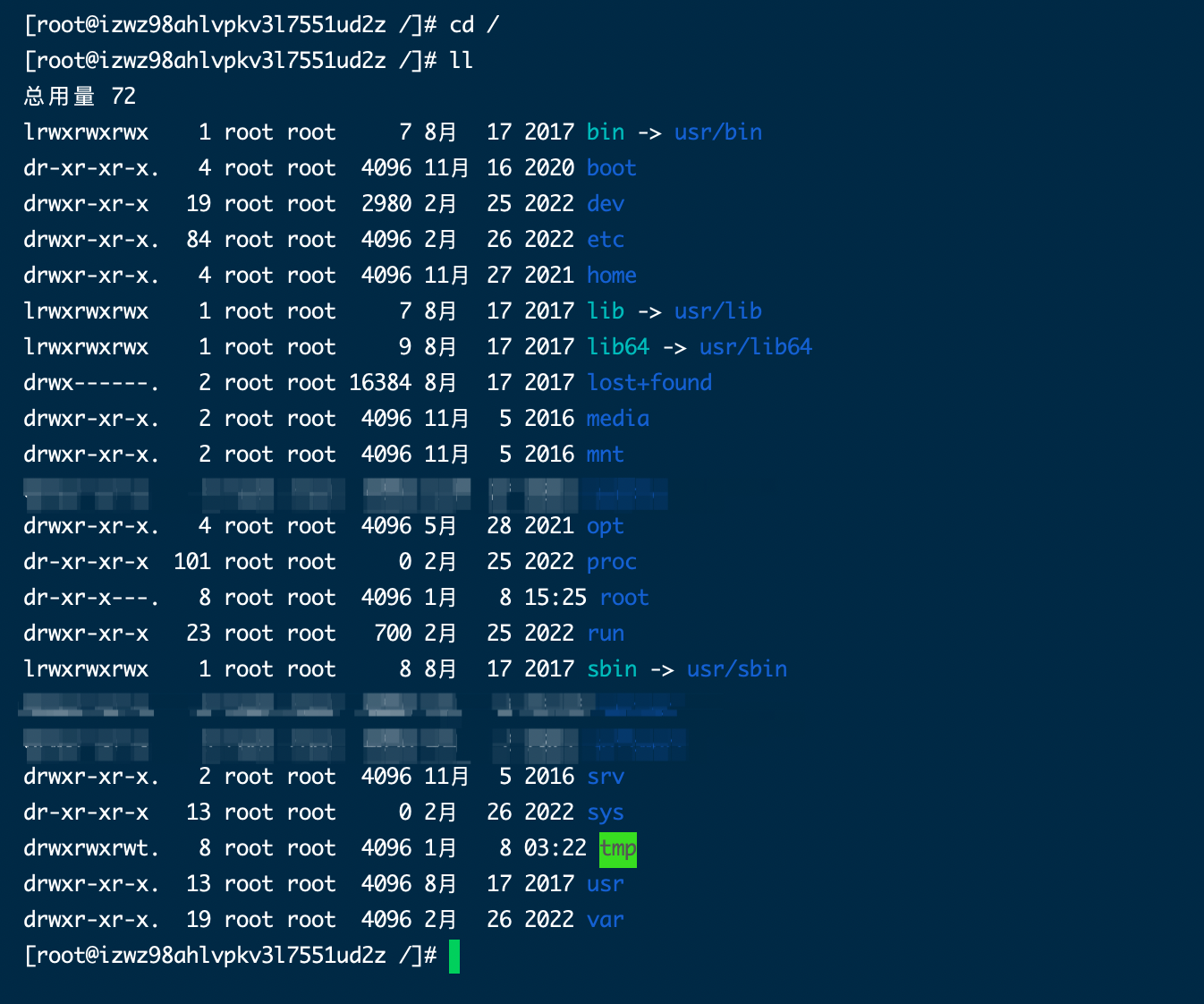The height and width of the screenshot is (1004, 1204).
Task: Click time '03:22' in tmp row
Action: pyautogui.click(x=555, y=848)
